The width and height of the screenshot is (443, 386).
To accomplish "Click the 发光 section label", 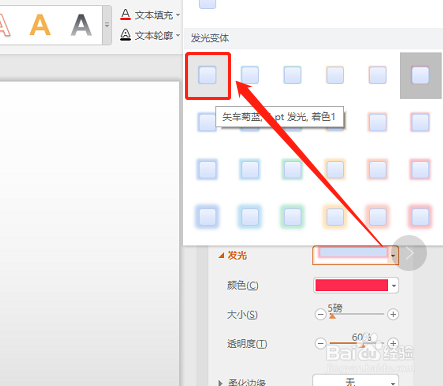I will (x=237, y=256).
